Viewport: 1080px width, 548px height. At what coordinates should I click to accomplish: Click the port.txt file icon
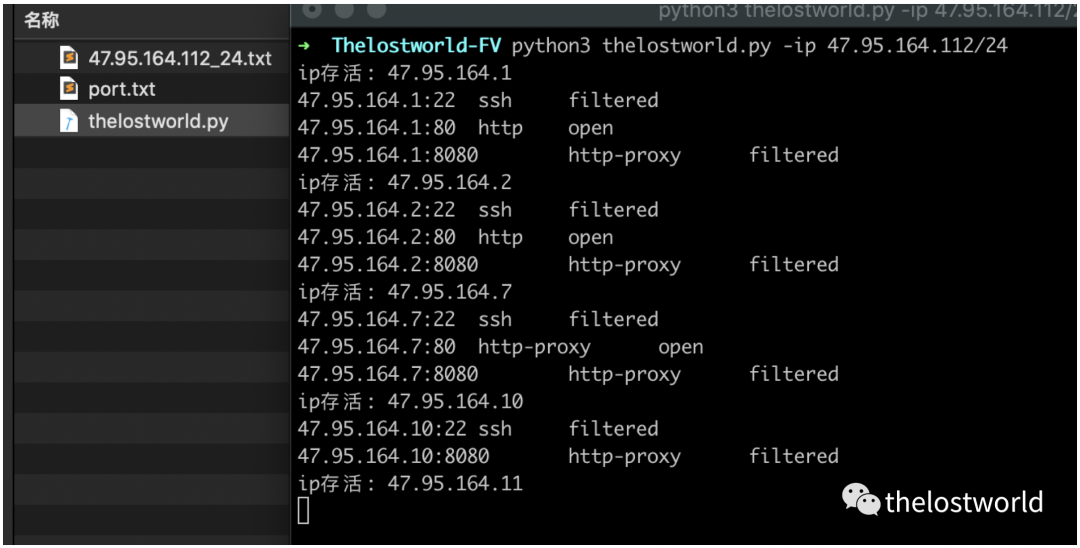click(x=69, y=89)
